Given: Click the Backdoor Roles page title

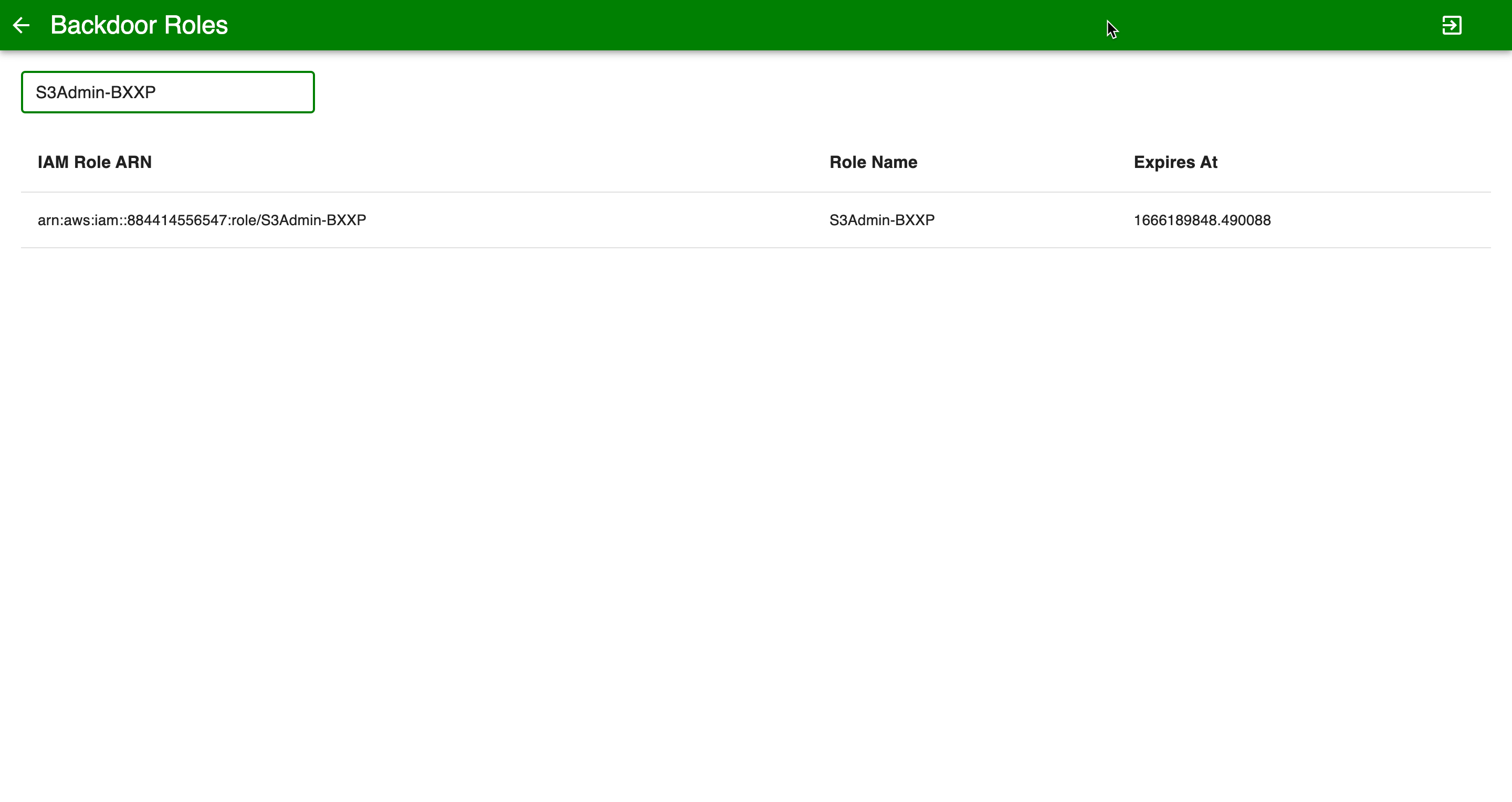Looking at the screenshot, I should pos(139,25).
